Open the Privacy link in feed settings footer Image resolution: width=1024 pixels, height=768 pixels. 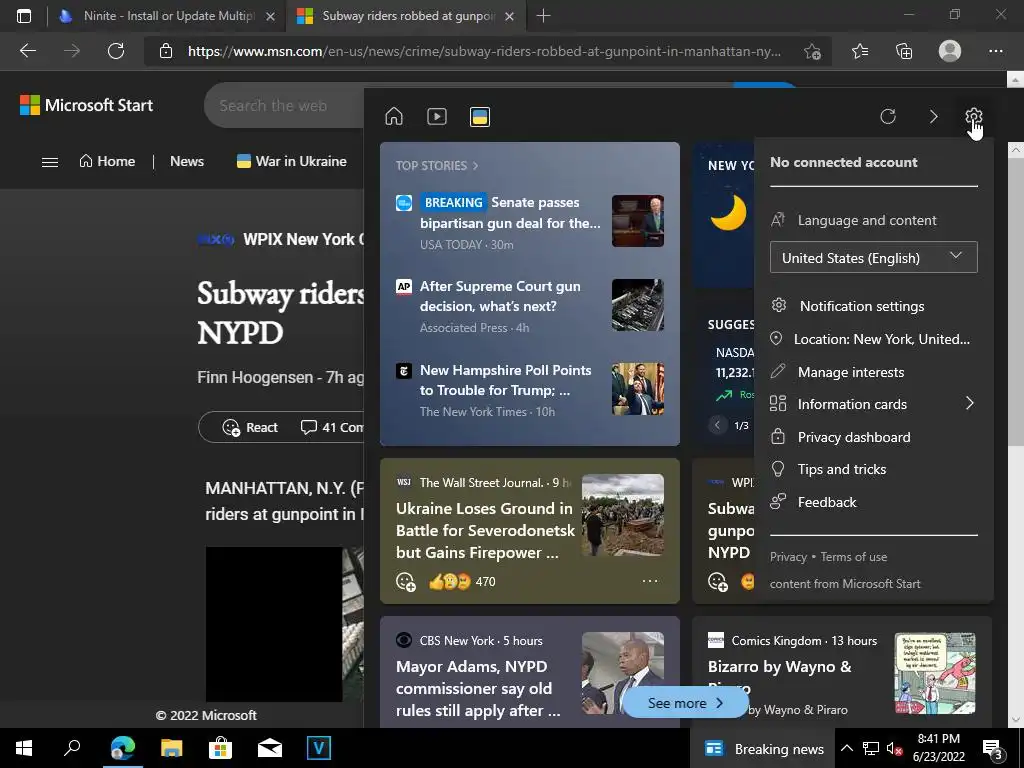coord(788,557)
